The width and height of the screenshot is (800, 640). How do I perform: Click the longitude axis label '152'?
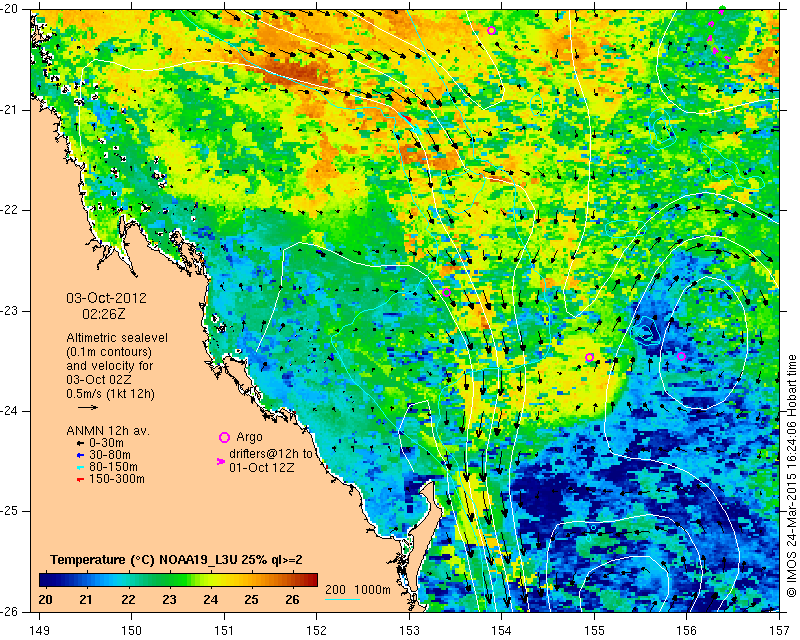pos(317,631)
